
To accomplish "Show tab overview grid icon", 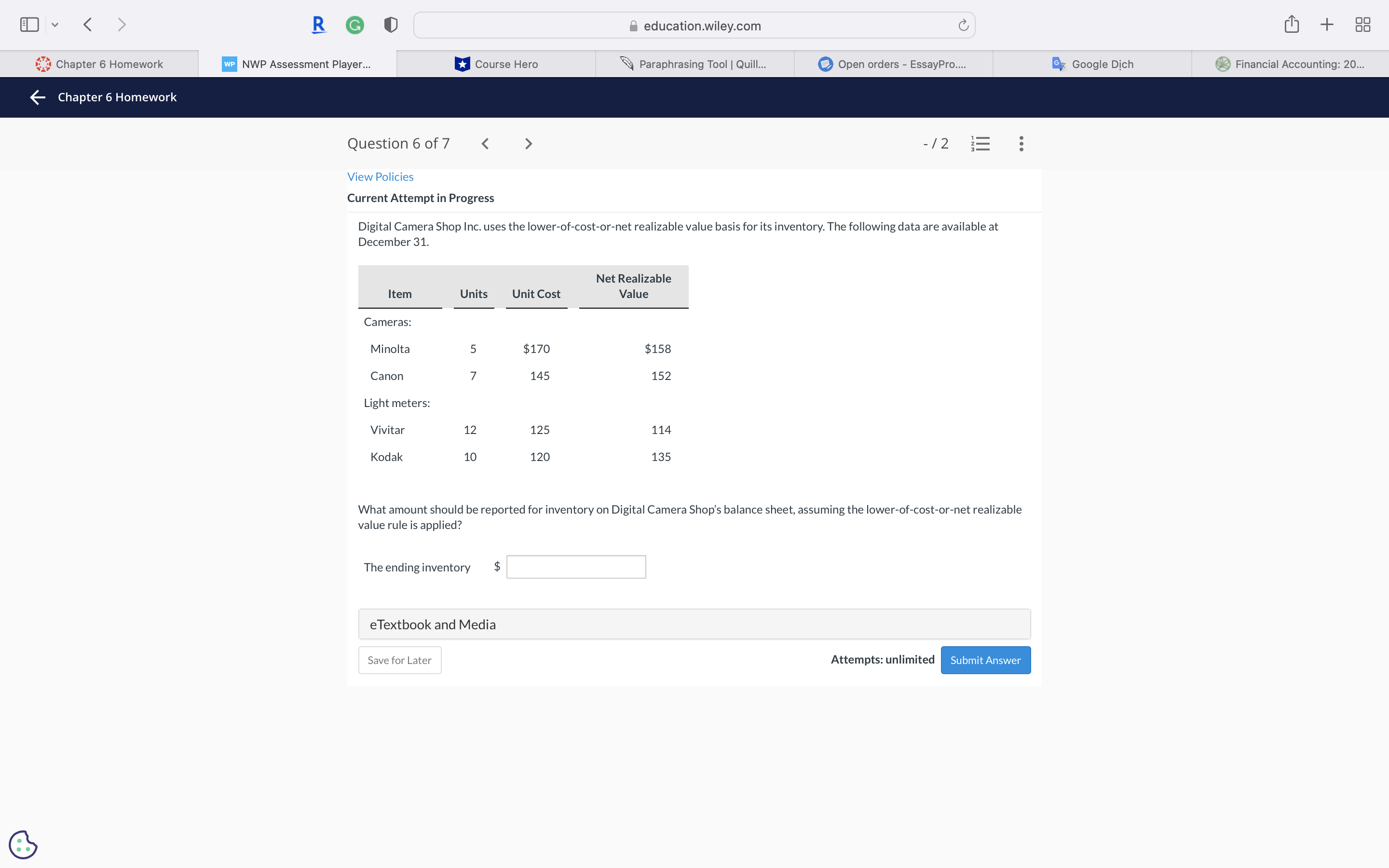I will click(x=1362, y=25).
